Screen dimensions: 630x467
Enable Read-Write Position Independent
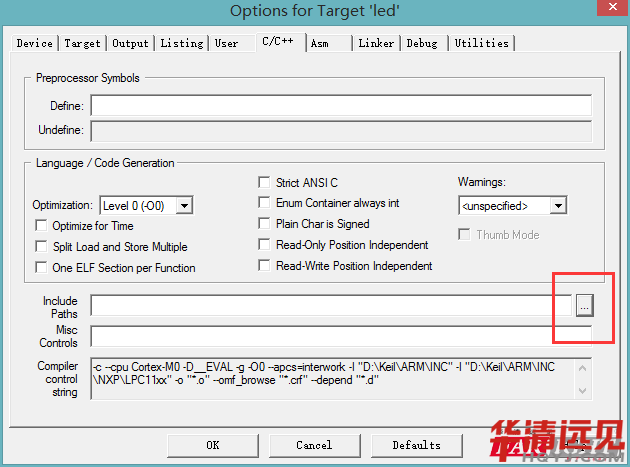265,266
